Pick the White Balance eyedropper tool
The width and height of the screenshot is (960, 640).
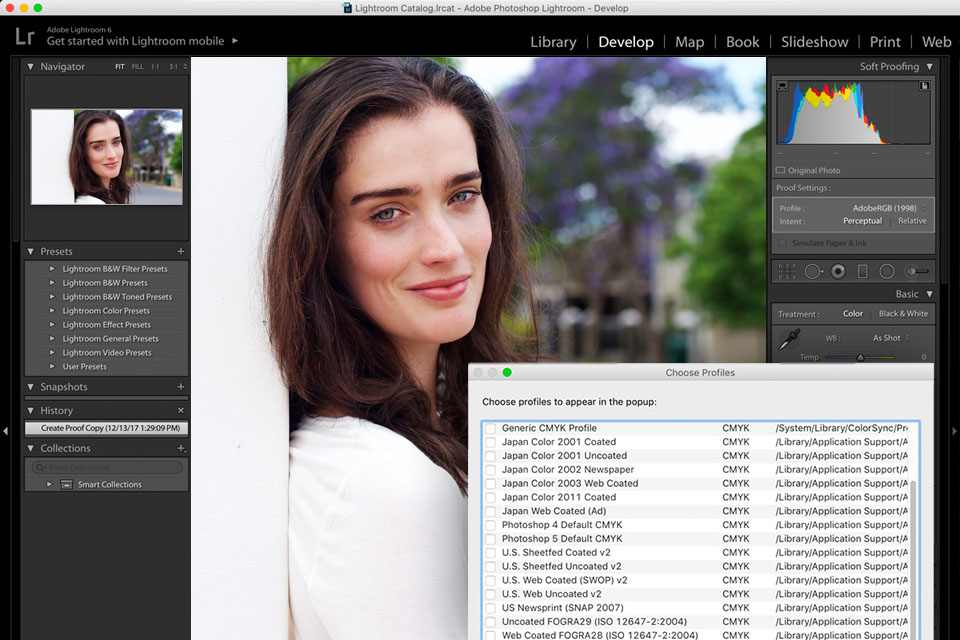click(x=789, y=339)
